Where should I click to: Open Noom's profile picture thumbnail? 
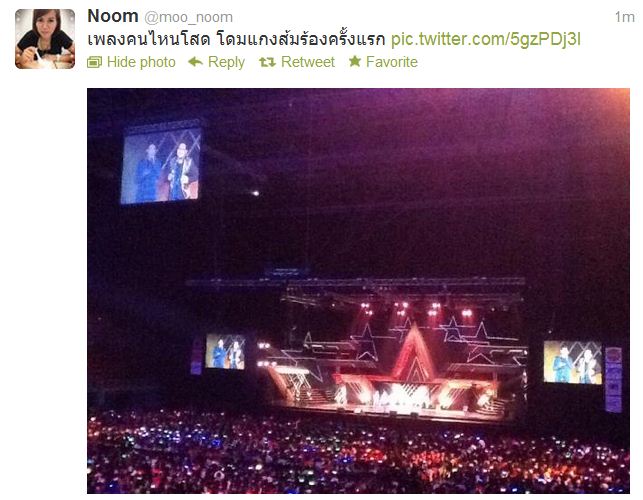[x=45, y=39]
